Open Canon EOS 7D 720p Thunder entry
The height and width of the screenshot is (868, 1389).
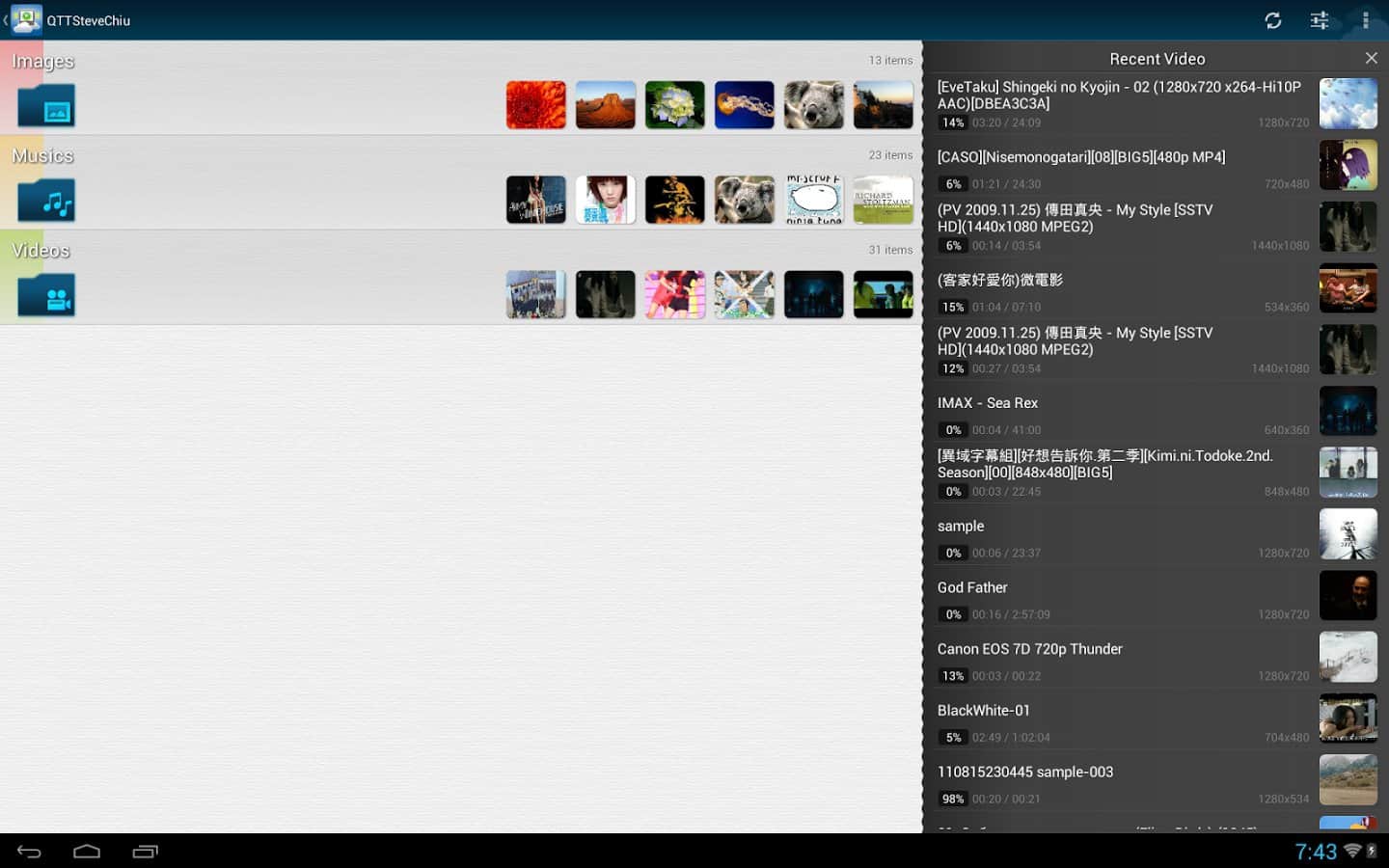coord(1119,661)
